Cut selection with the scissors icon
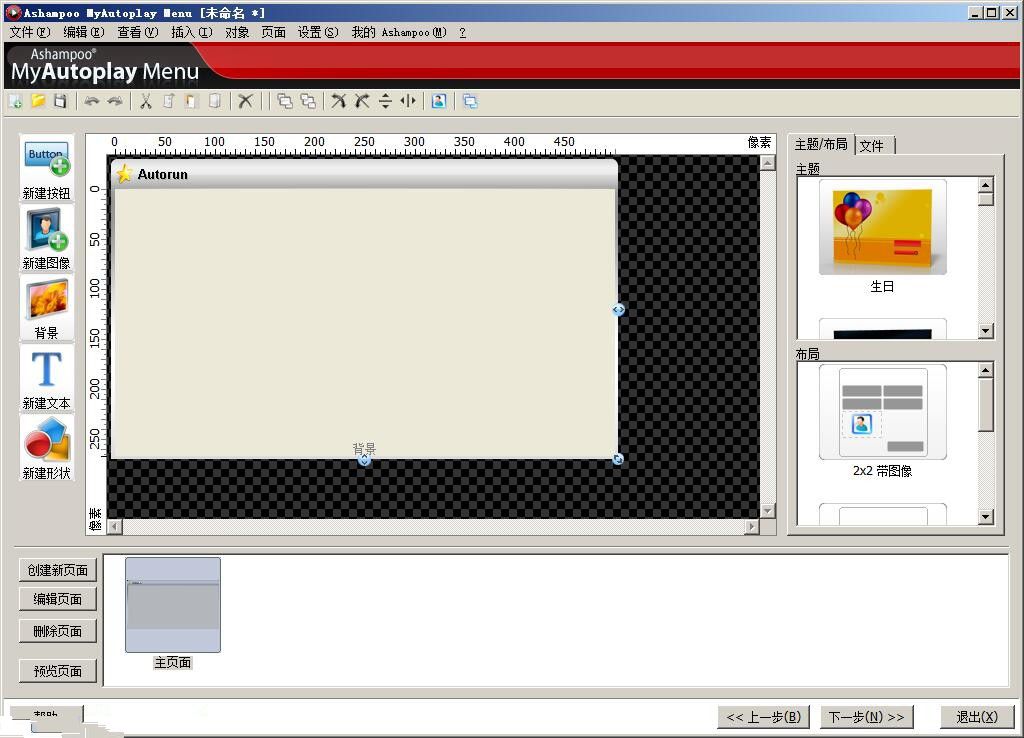Viewport: 1024px width, 738px height. pyautogui.click(x=146, y=101)
